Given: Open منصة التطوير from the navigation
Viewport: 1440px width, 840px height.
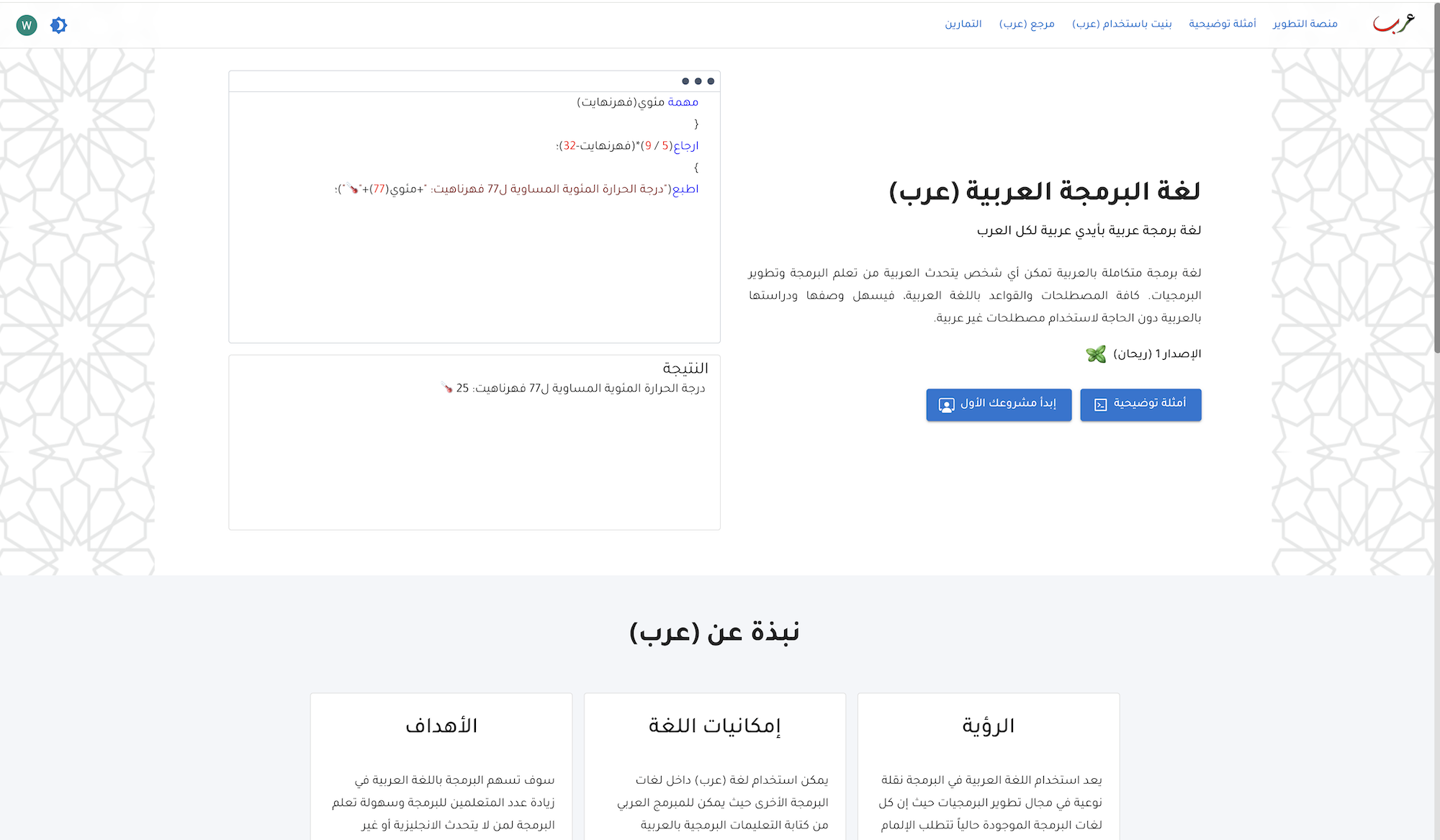Looking at the screenshot, I should (x=1305, y=23).
